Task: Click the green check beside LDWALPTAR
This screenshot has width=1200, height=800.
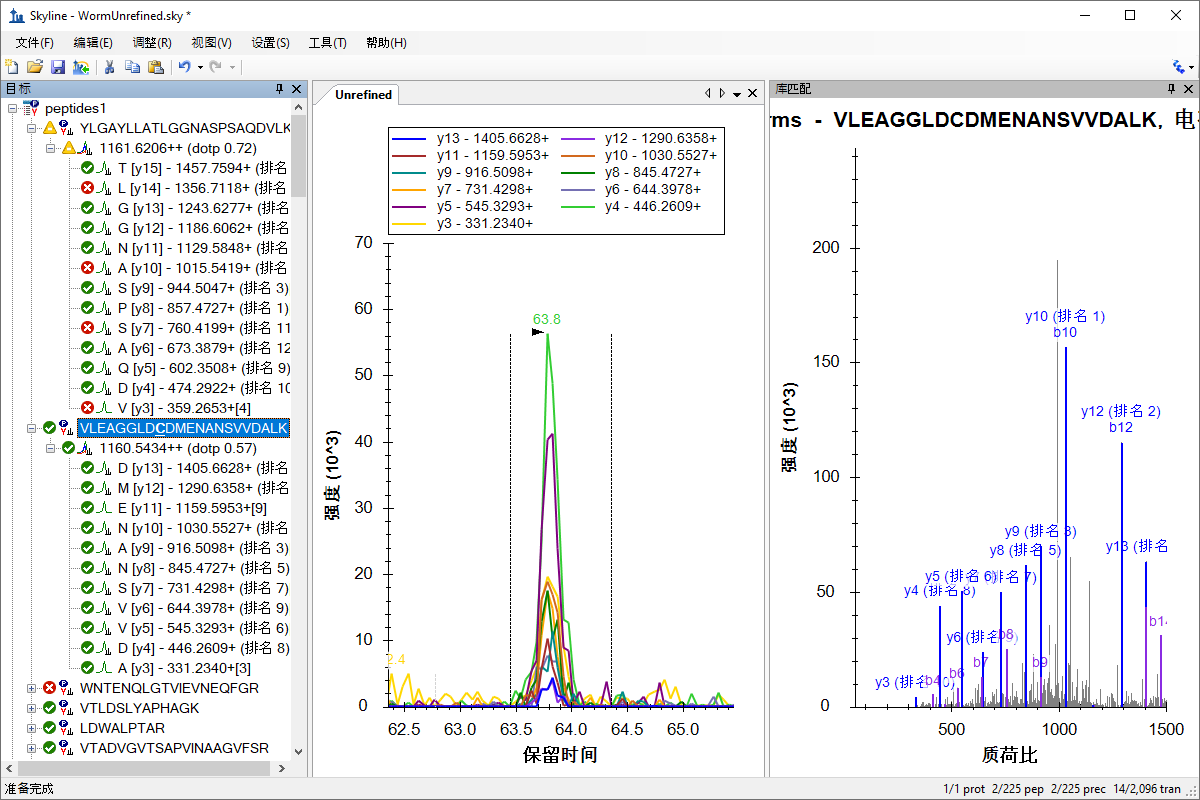Action: point(48,728)
